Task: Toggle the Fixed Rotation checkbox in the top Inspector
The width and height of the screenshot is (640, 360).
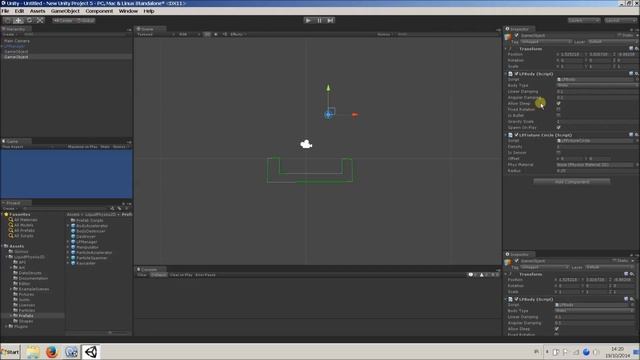Action: click(x=558, y=109)
